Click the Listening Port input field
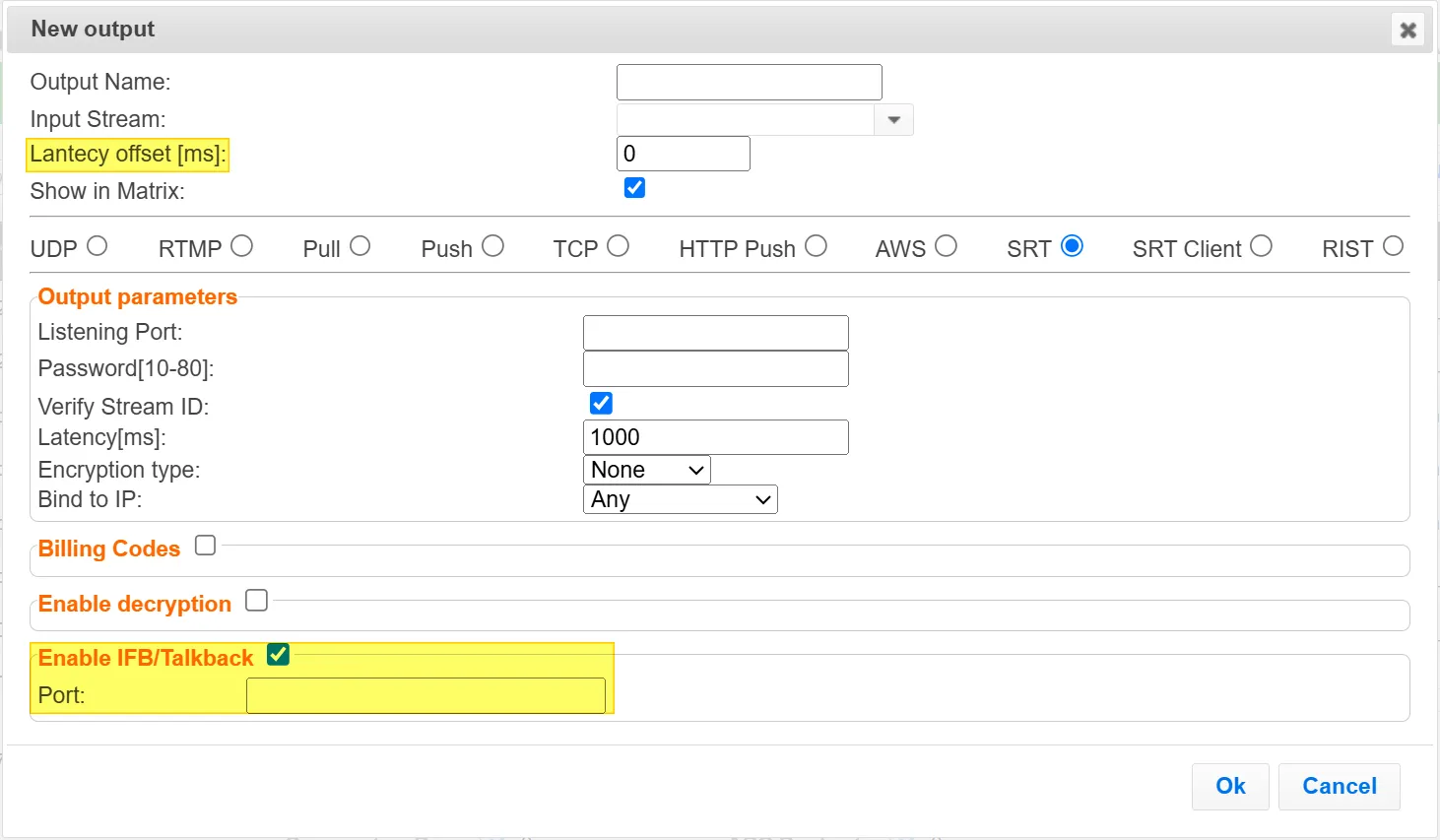The width and height of the screenshot is (1440, 840). (x=715, y=333)
